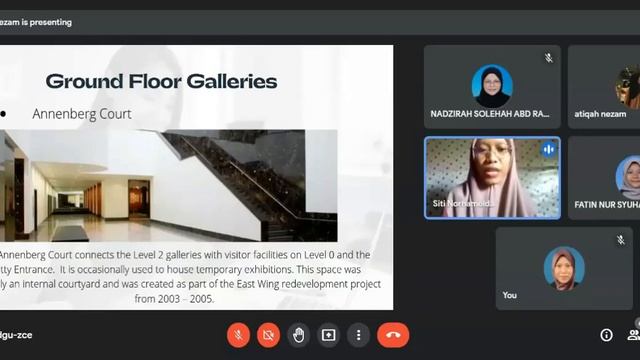Select Siti Norhamaida video tile
The width and height of the screenshot is (640, 360).
(x=492, y=178)
